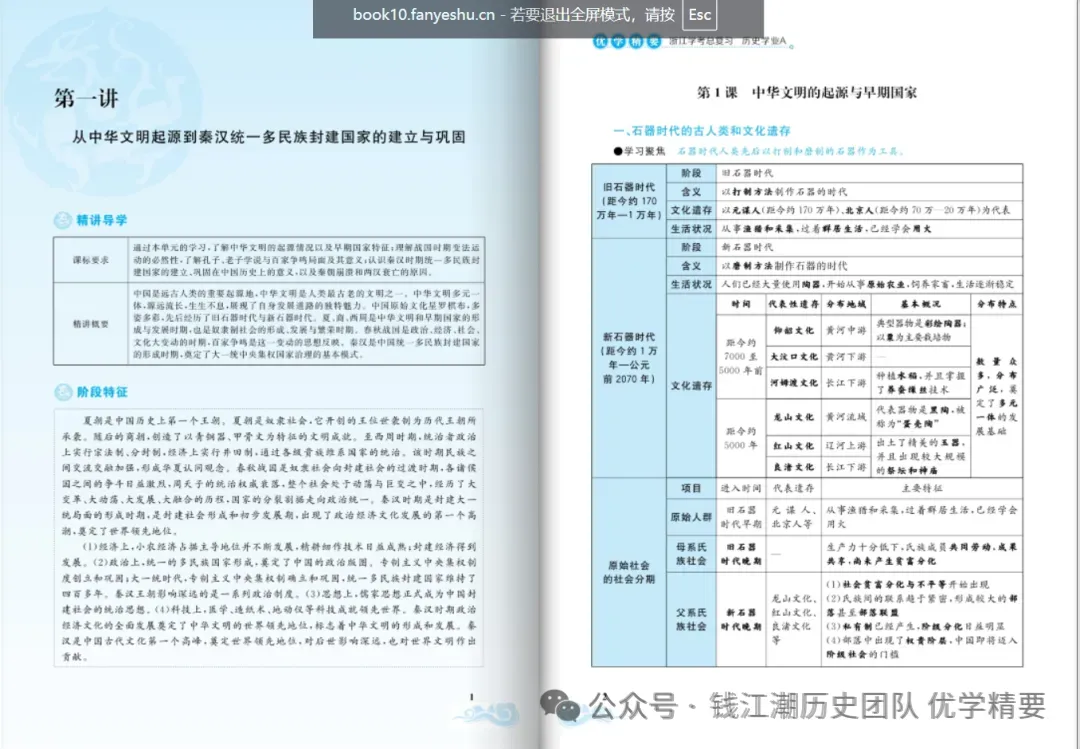Click the title 从中华文明起源到秦汉统一多民族封建国家的建立与巩固
The width and height of the screenshot is (1080, 749).
click(269, 136)
